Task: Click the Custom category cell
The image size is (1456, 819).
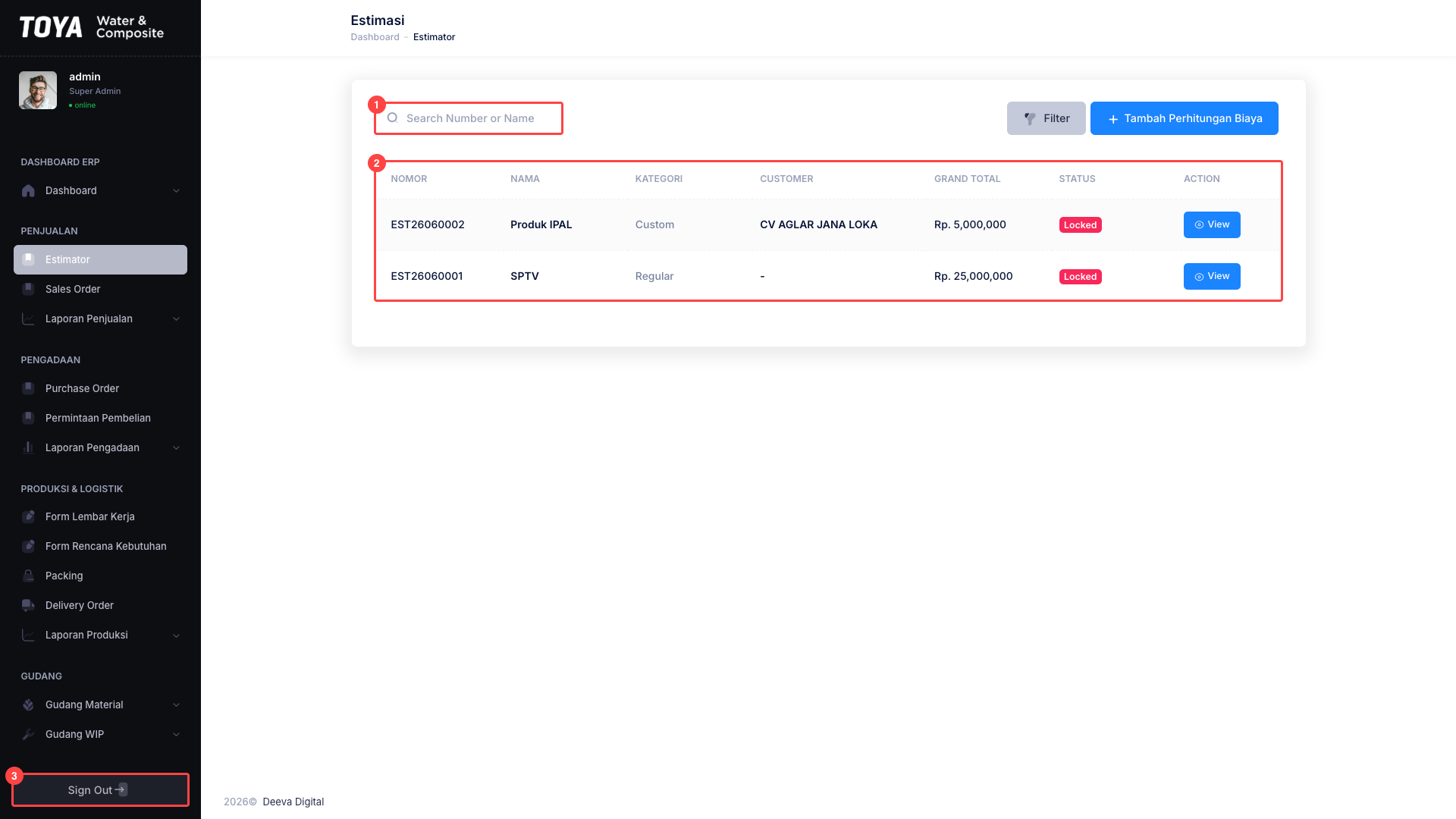Action: [654, 224]
